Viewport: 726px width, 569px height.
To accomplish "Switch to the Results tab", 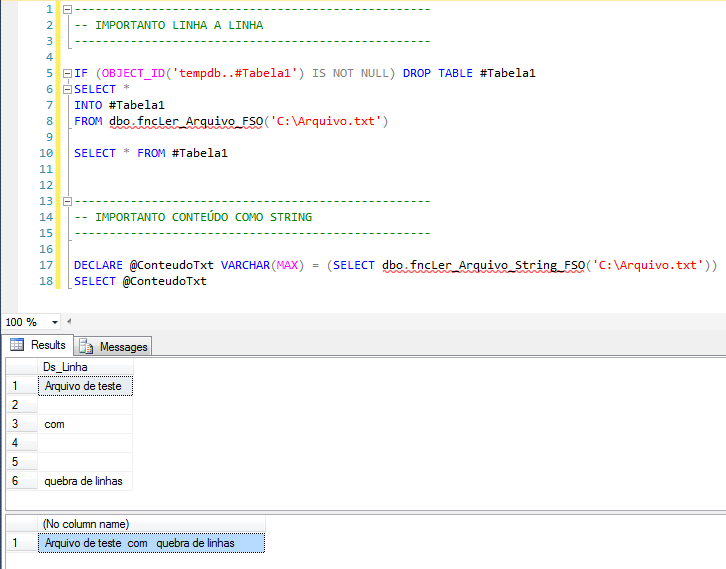I will tap(37, 345).
